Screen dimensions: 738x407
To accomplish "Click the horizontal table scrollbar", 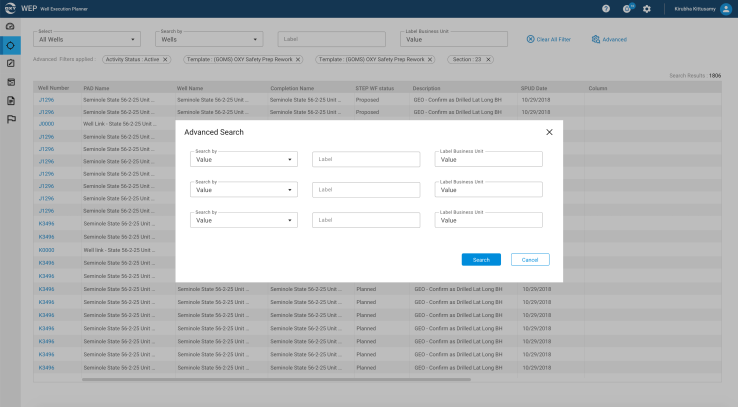I will [x=276, y=379].
